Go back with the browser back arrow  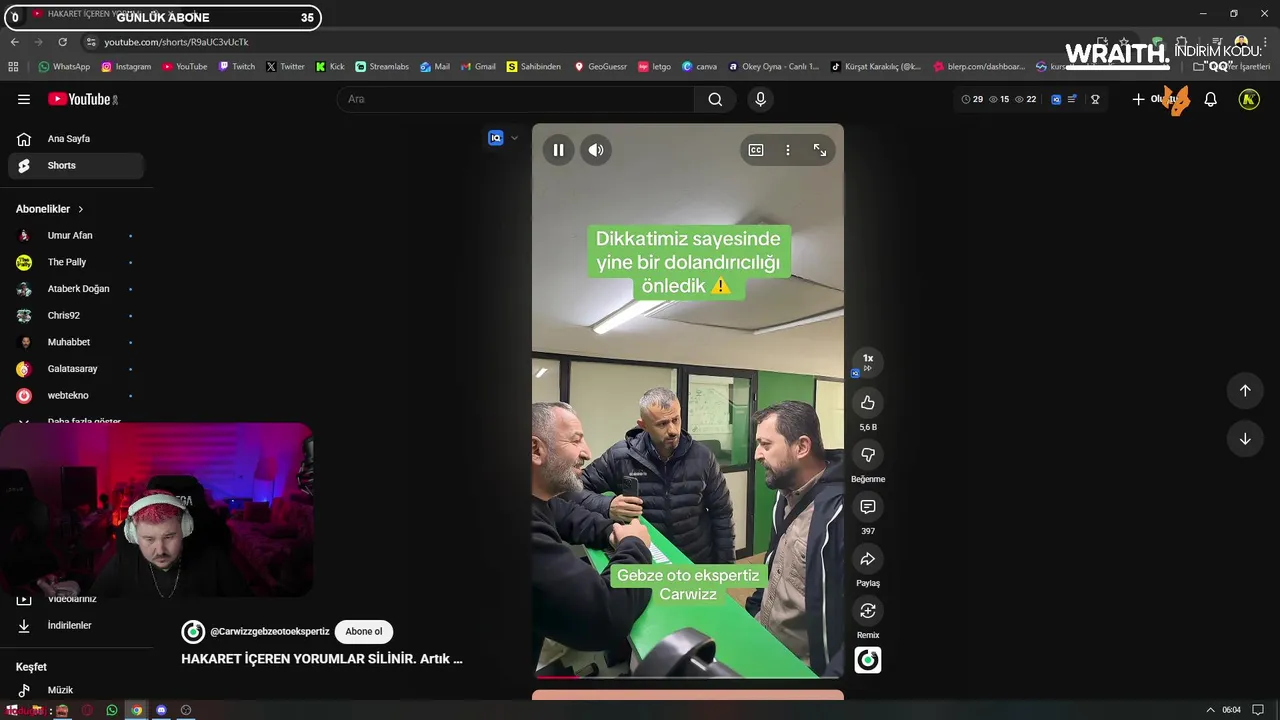point(14,42)
